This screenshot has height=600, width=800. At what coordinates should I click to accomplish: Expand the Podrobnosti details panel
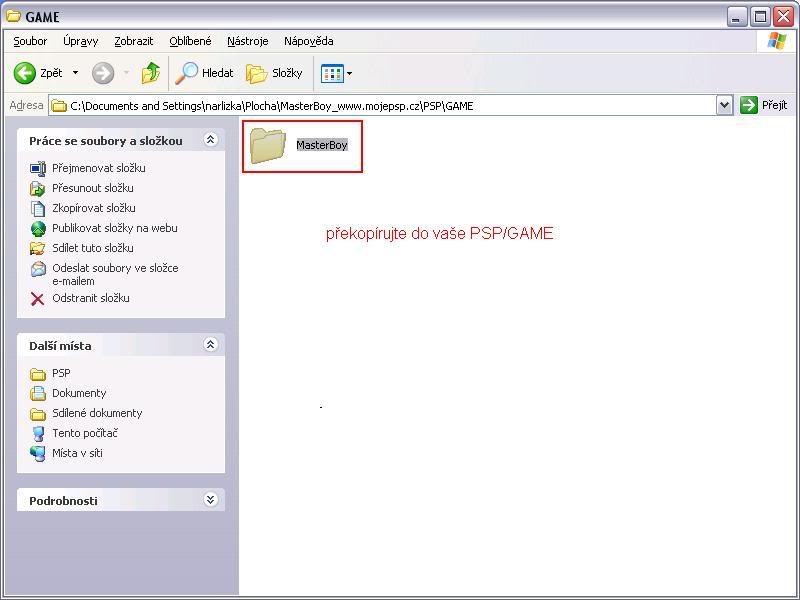pos(210,500)
